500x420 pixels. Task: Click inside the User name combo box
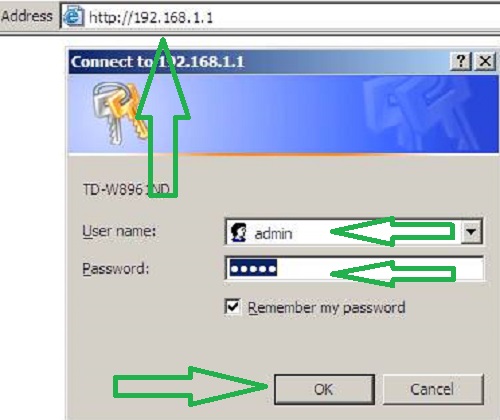pos(353,232)
